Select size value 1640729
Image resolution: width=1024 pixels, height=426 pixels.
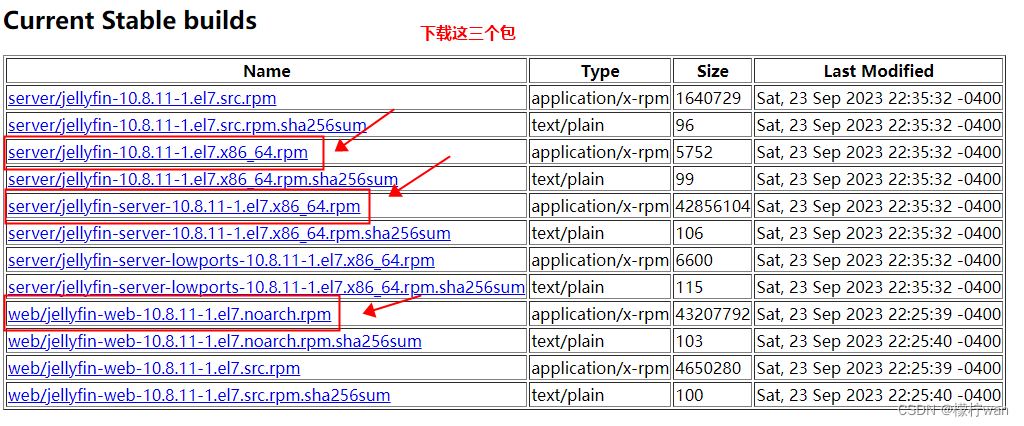(x=709, y=99)
